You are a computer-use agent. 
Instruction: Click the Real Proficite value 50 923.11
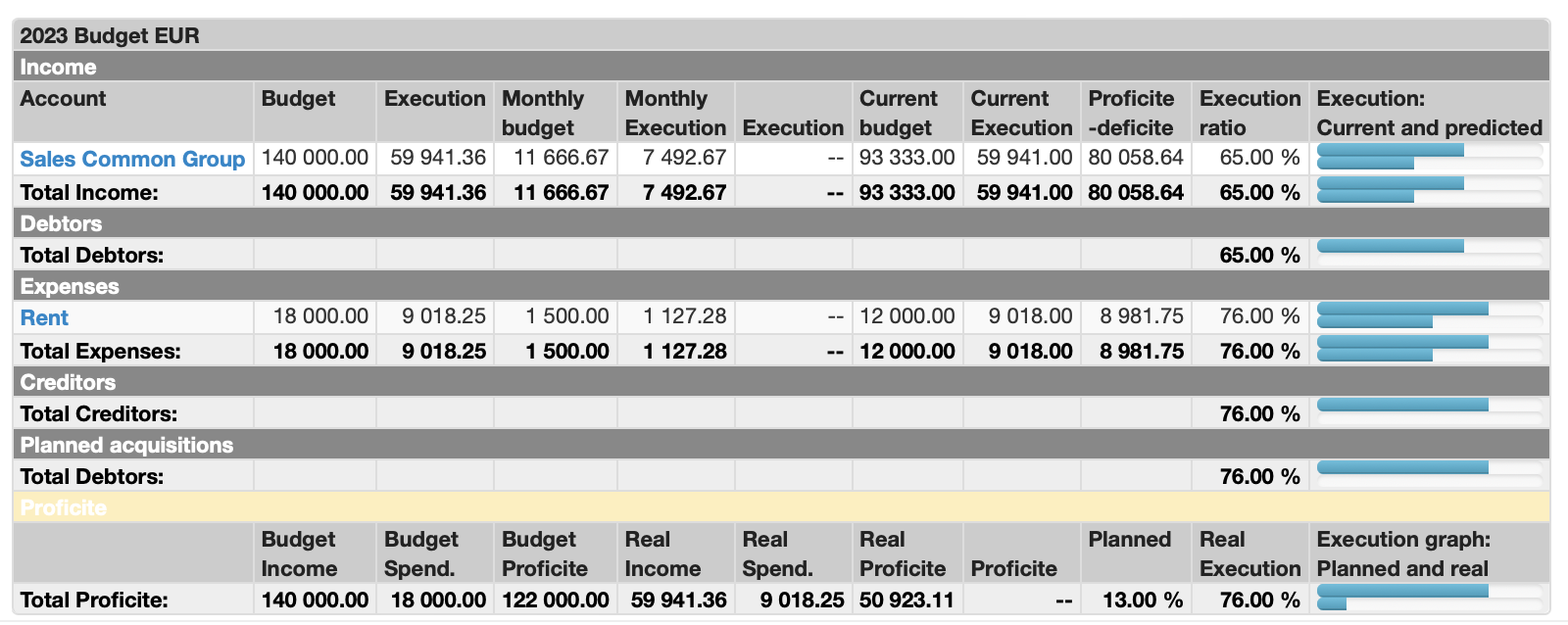point(906,600)
